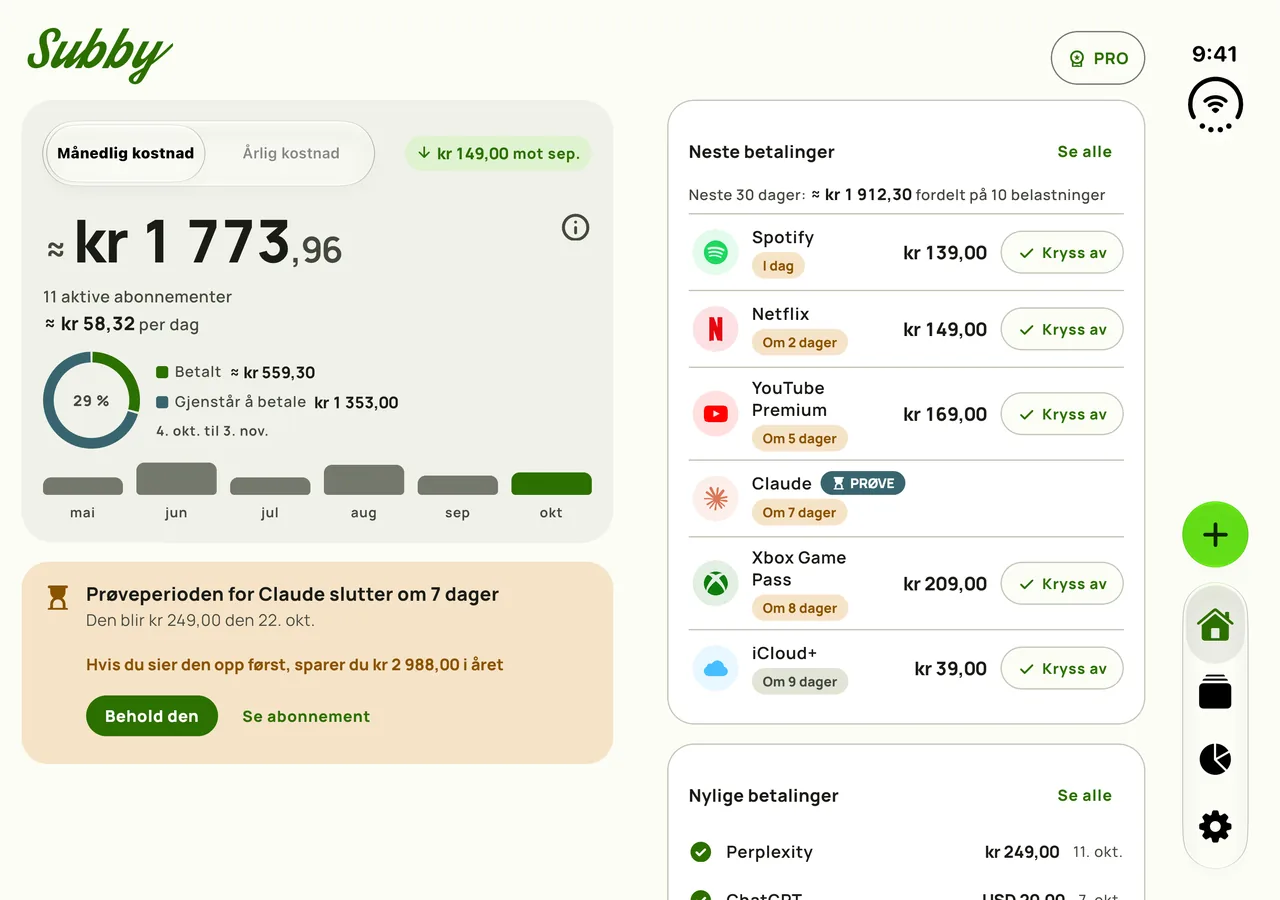The image size is (1280, 900).
Task: Click the info icon beside monthly total
Action: (x=575, y=228)
